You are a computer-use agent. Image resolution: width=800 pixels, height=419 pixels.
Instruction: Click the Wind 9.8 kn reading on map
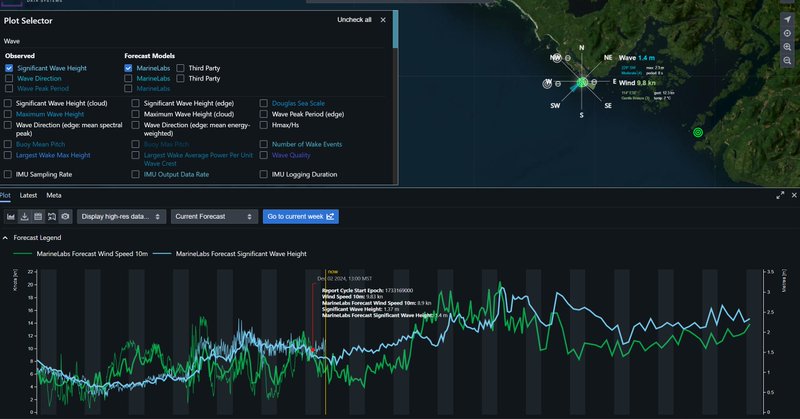(637, 83)
